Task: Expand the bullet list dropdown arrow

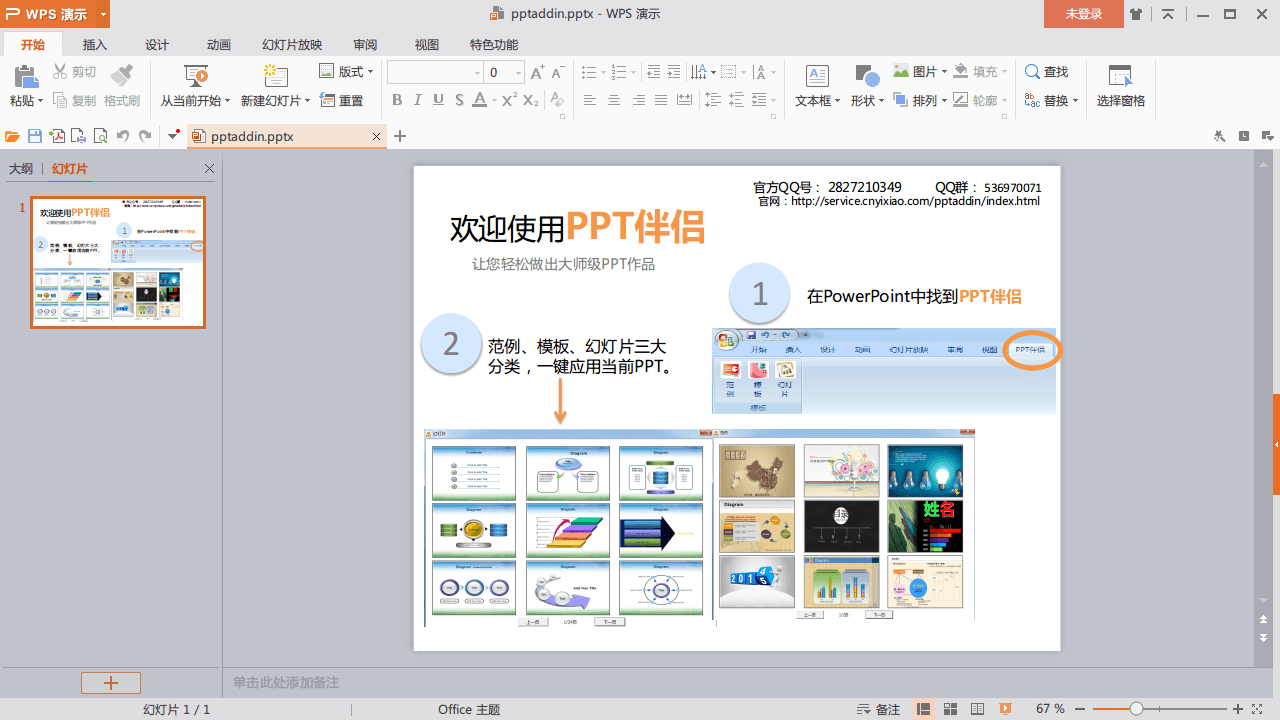Action: [602, 73]
